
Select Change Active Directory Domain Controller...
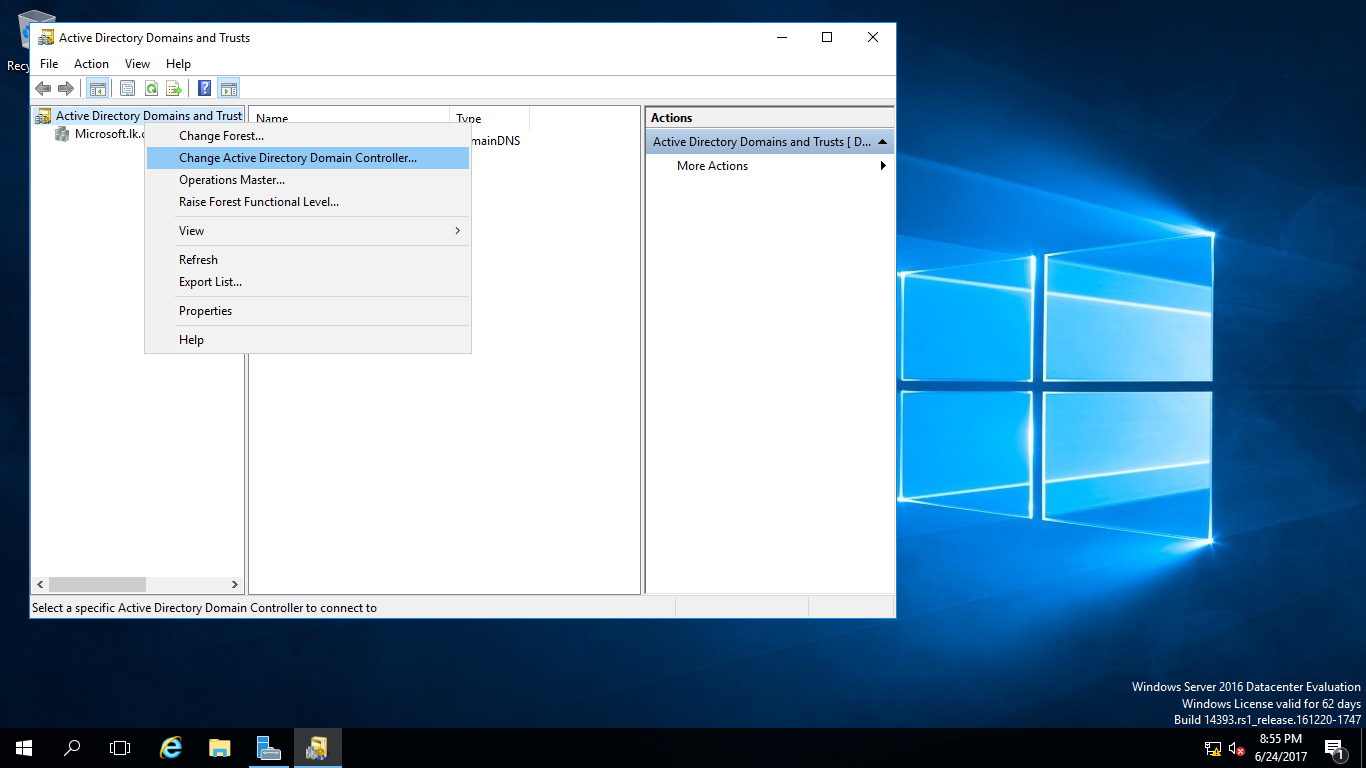click(x=308, y=158)
